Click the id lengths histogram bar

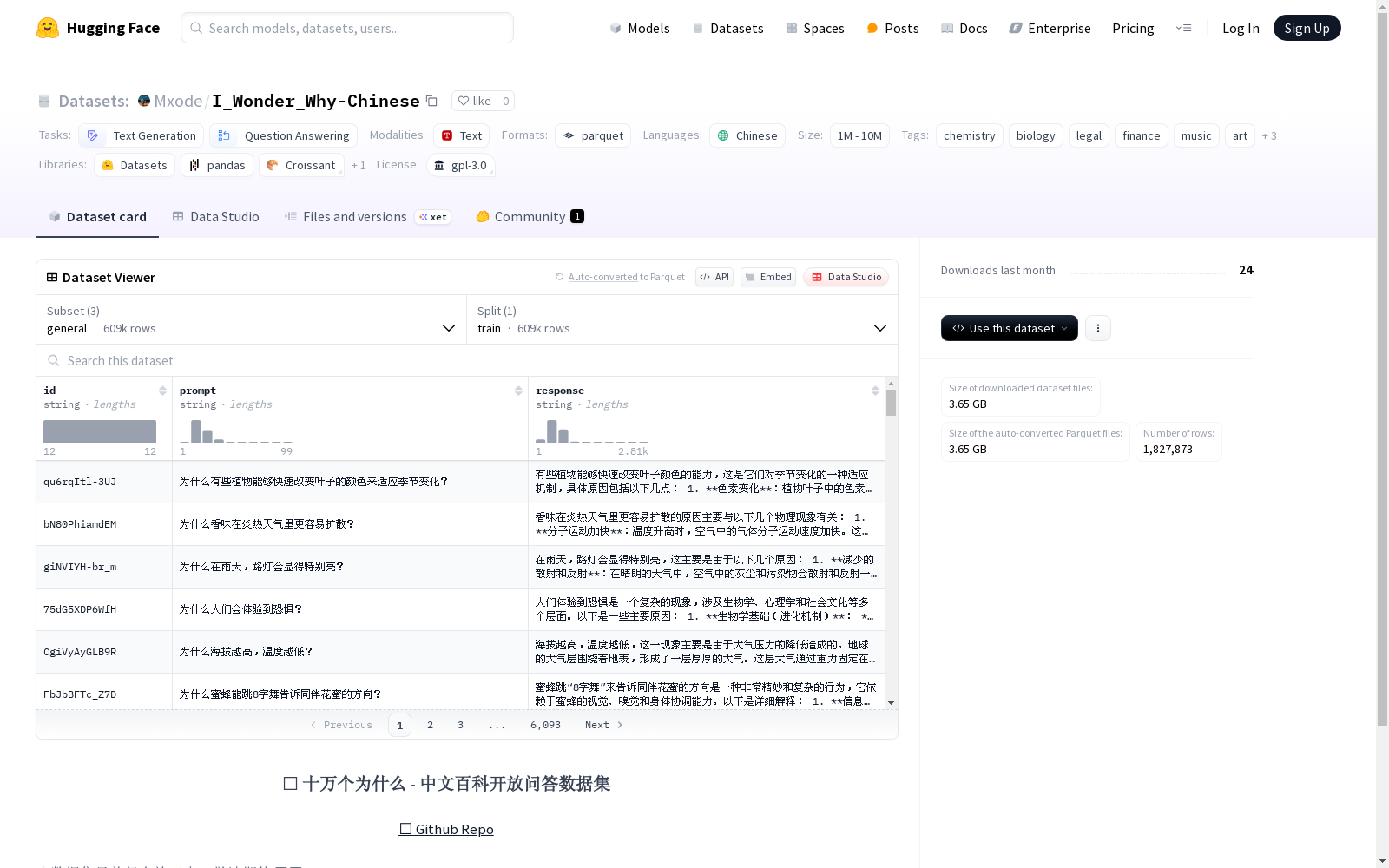click(100, 431)
